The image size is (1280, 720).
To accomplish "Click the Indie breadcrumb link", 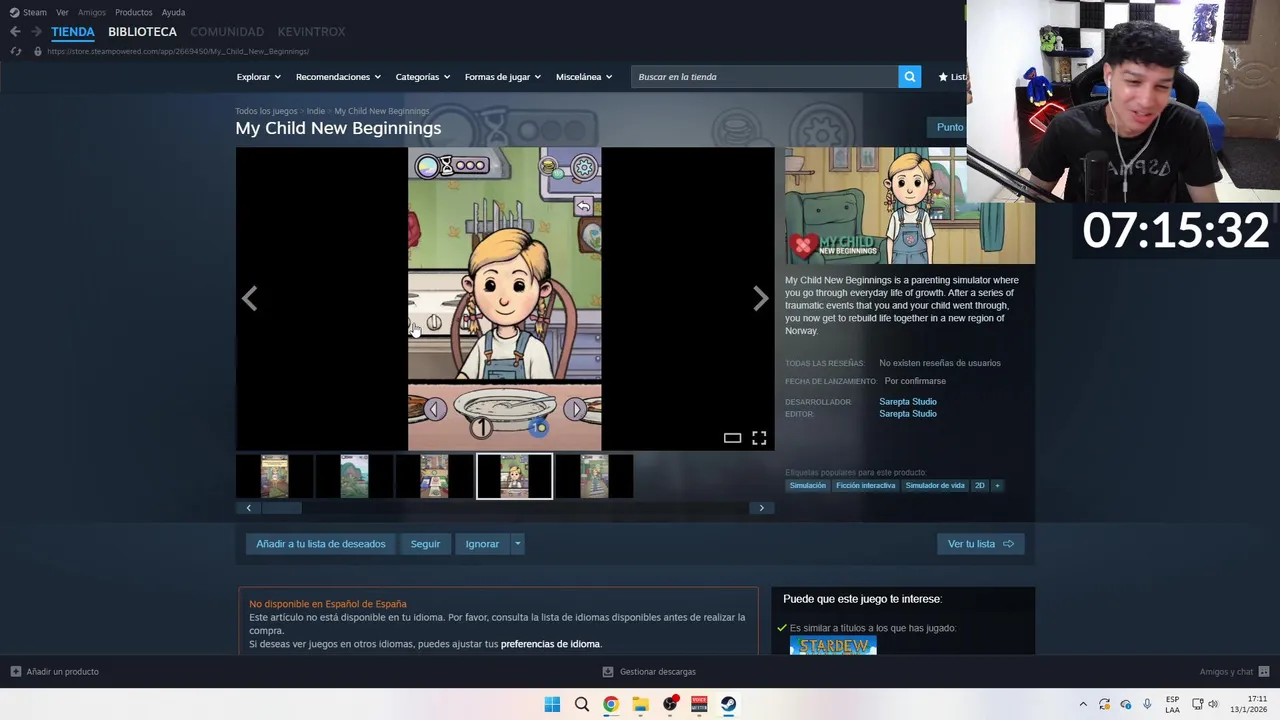I will [x=316, y=111].
